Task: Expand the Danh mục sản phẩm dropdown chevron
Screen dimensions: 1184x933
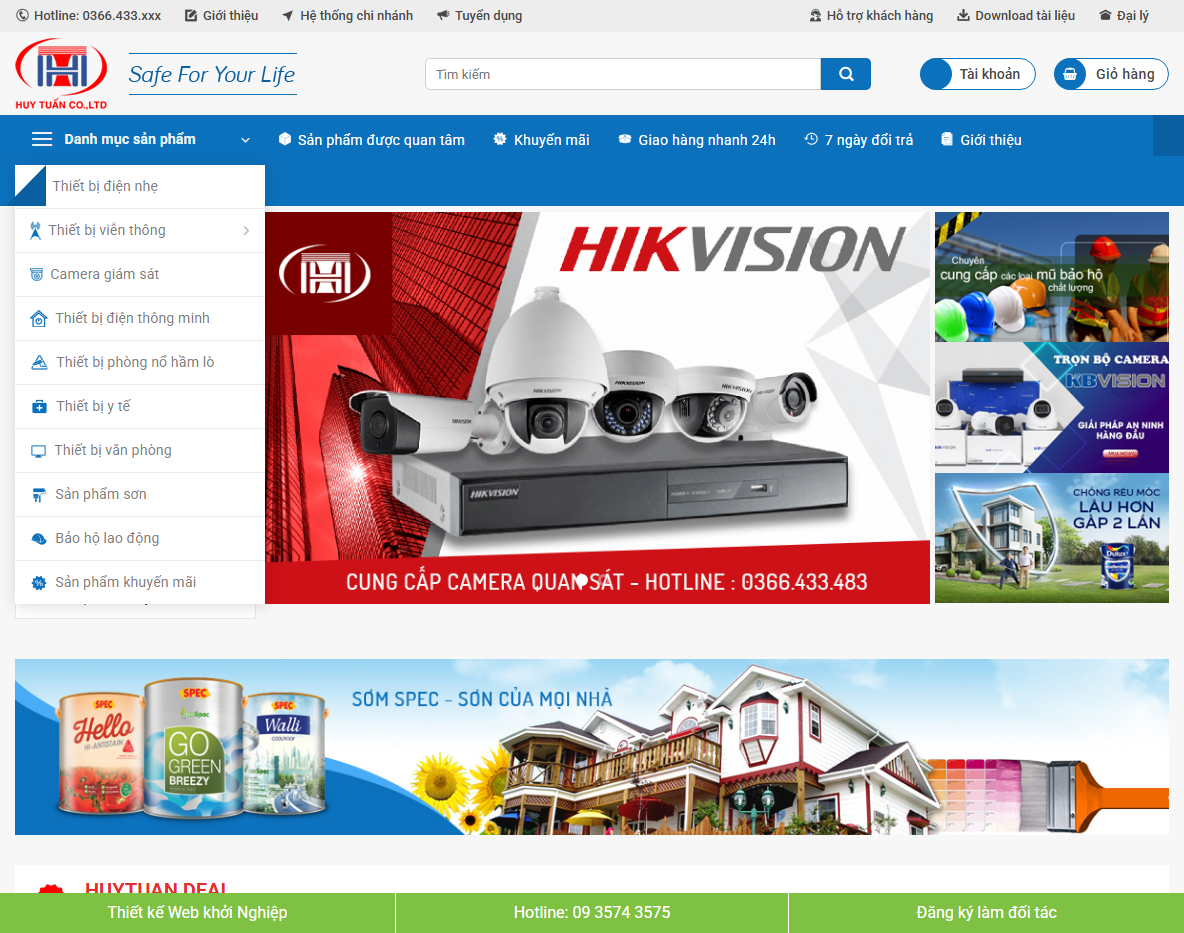Action: [244, 140]
